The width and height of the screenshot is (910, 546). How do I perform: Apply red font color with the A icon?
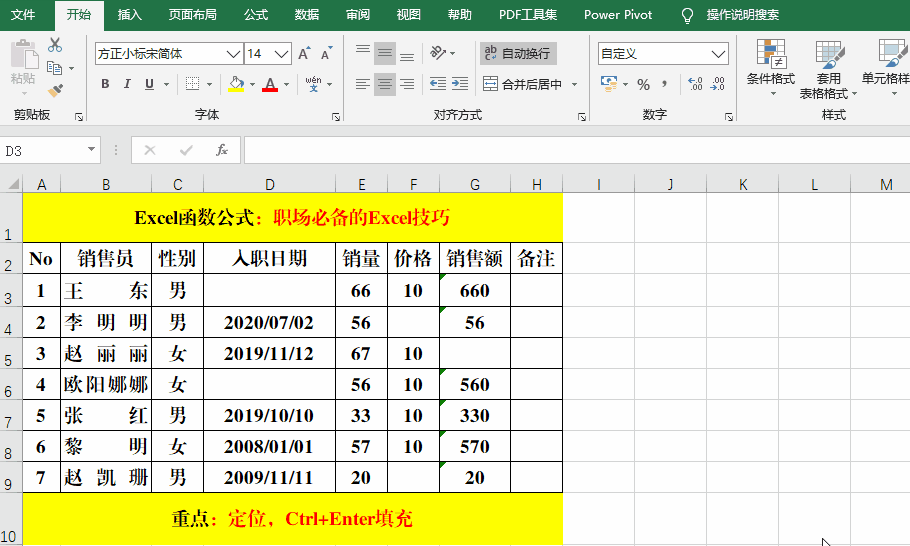pos(270,84)
